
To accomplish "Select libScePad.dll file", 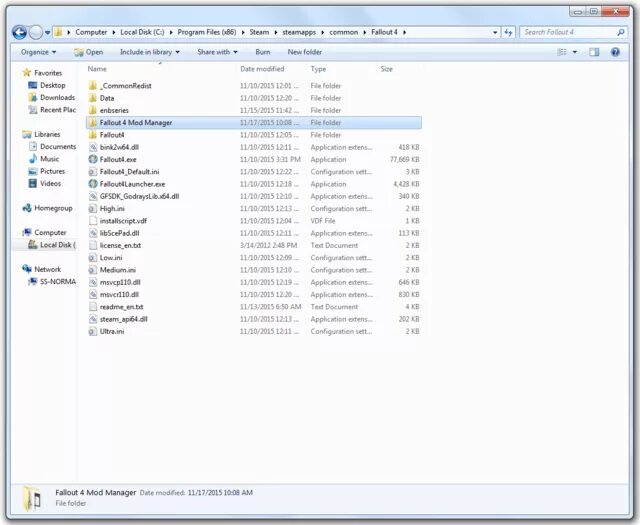I will 254,233.
